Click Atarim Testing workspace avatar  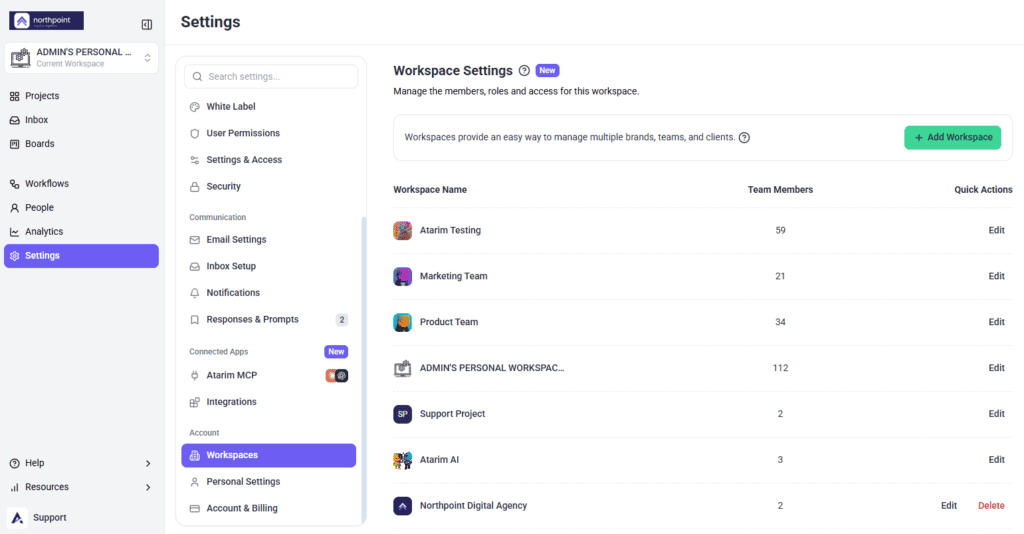(402, 230)
